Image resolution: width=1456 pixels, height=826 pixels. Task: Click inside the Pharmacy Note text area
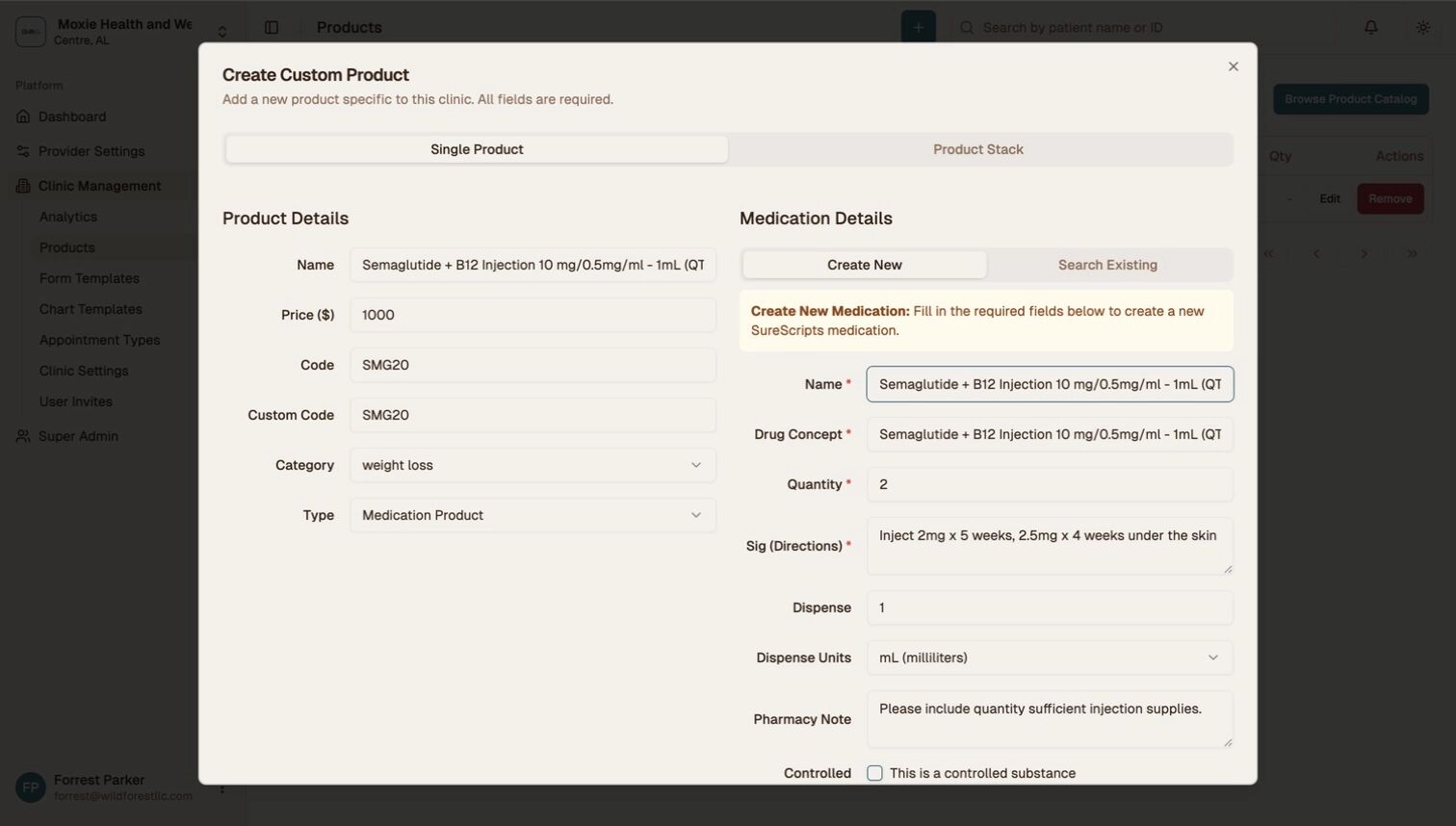[1049, 718]
